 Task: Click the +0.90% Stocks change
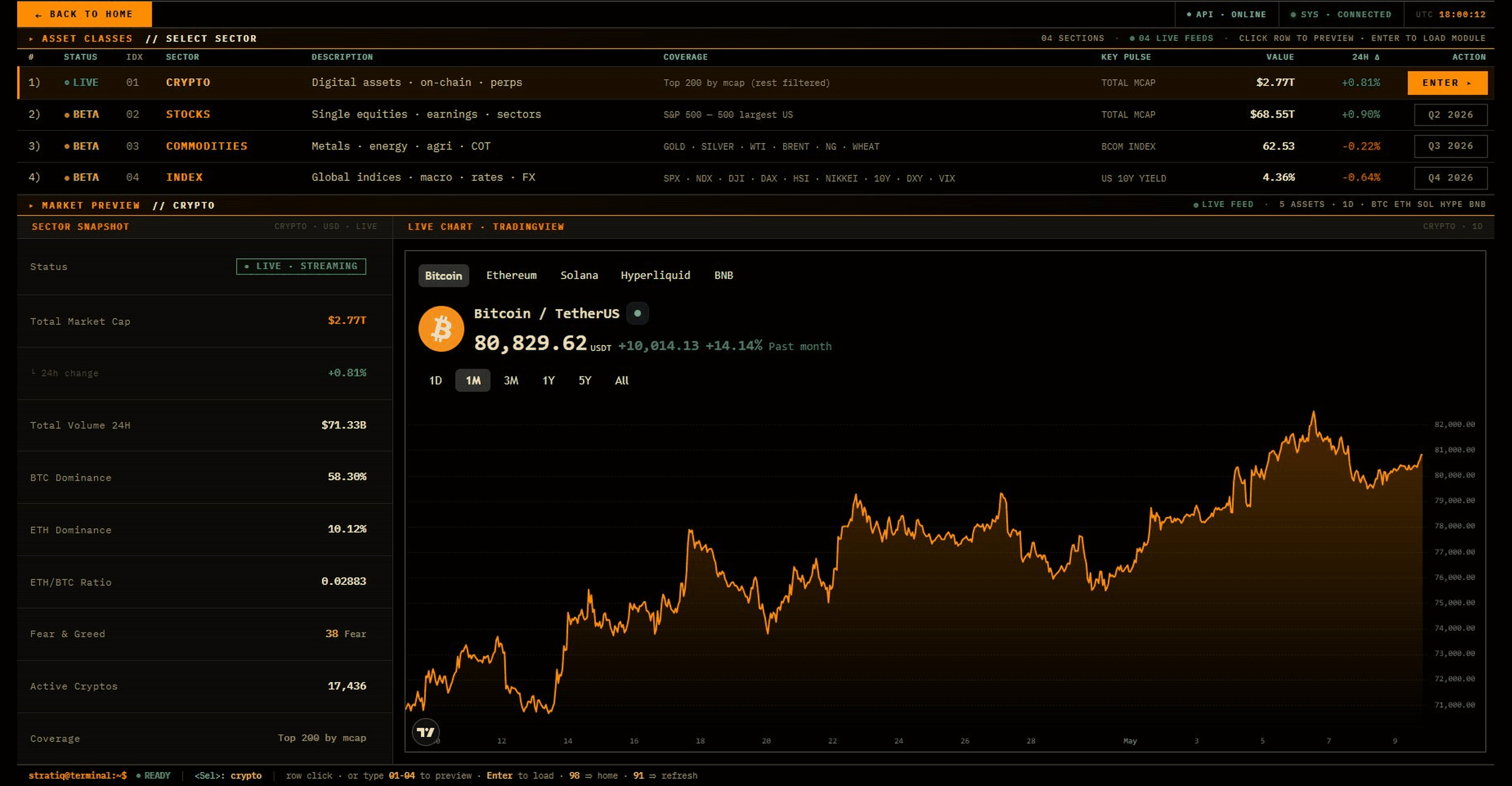pos(1360,114)
